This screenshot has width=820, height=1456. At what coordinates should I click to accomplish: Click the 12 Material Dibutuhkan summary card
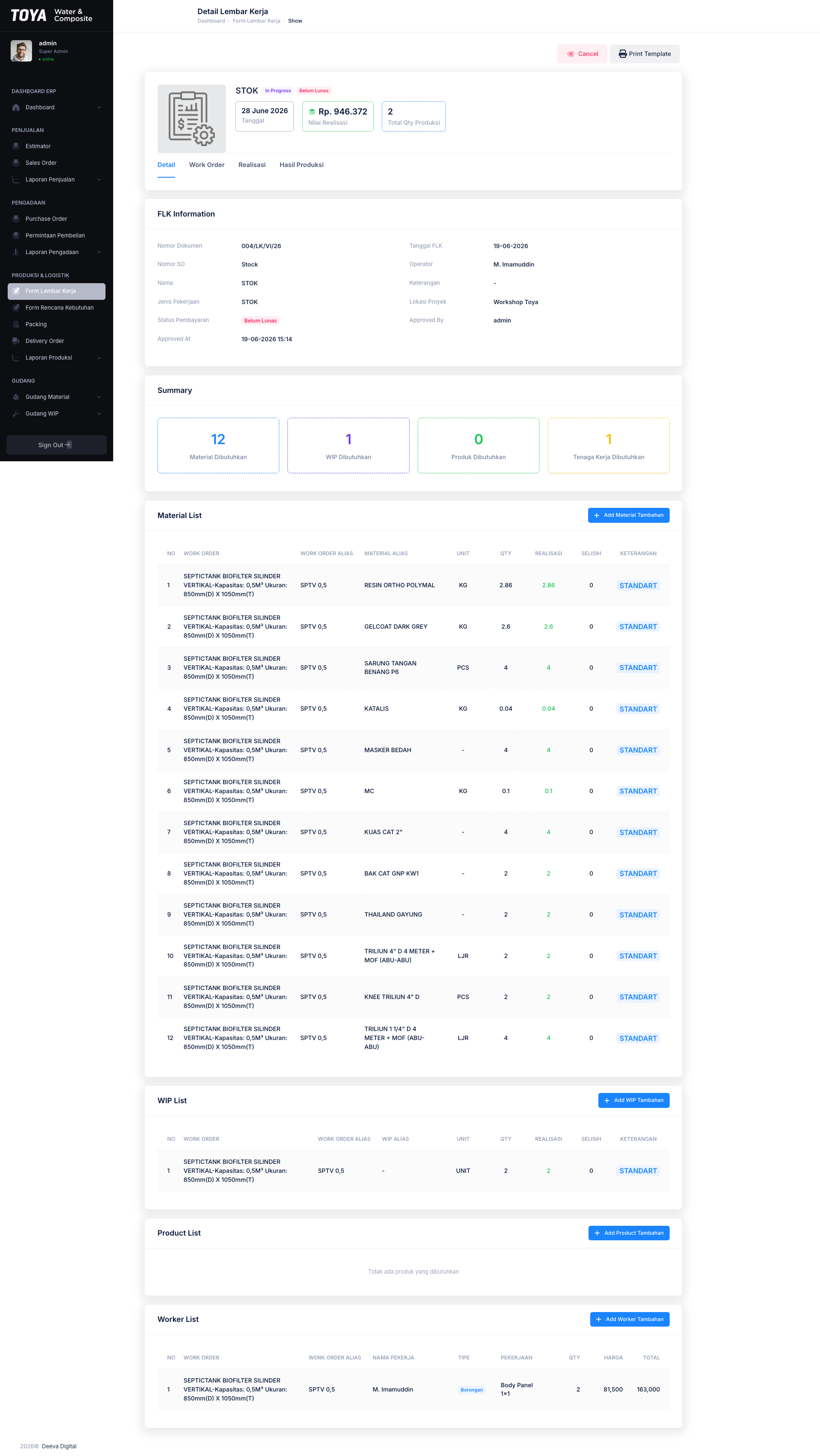[x=218, y=445]
